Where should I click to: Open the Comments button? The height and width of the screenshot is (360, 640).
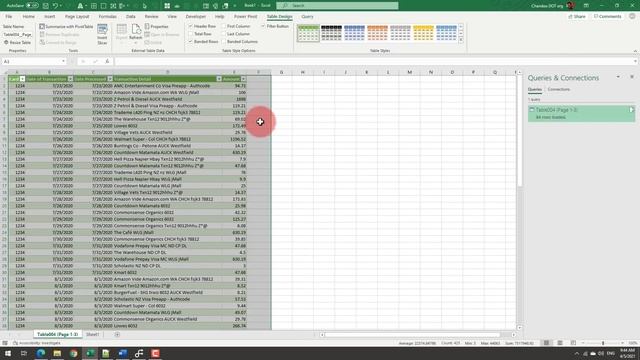point(607,17)
